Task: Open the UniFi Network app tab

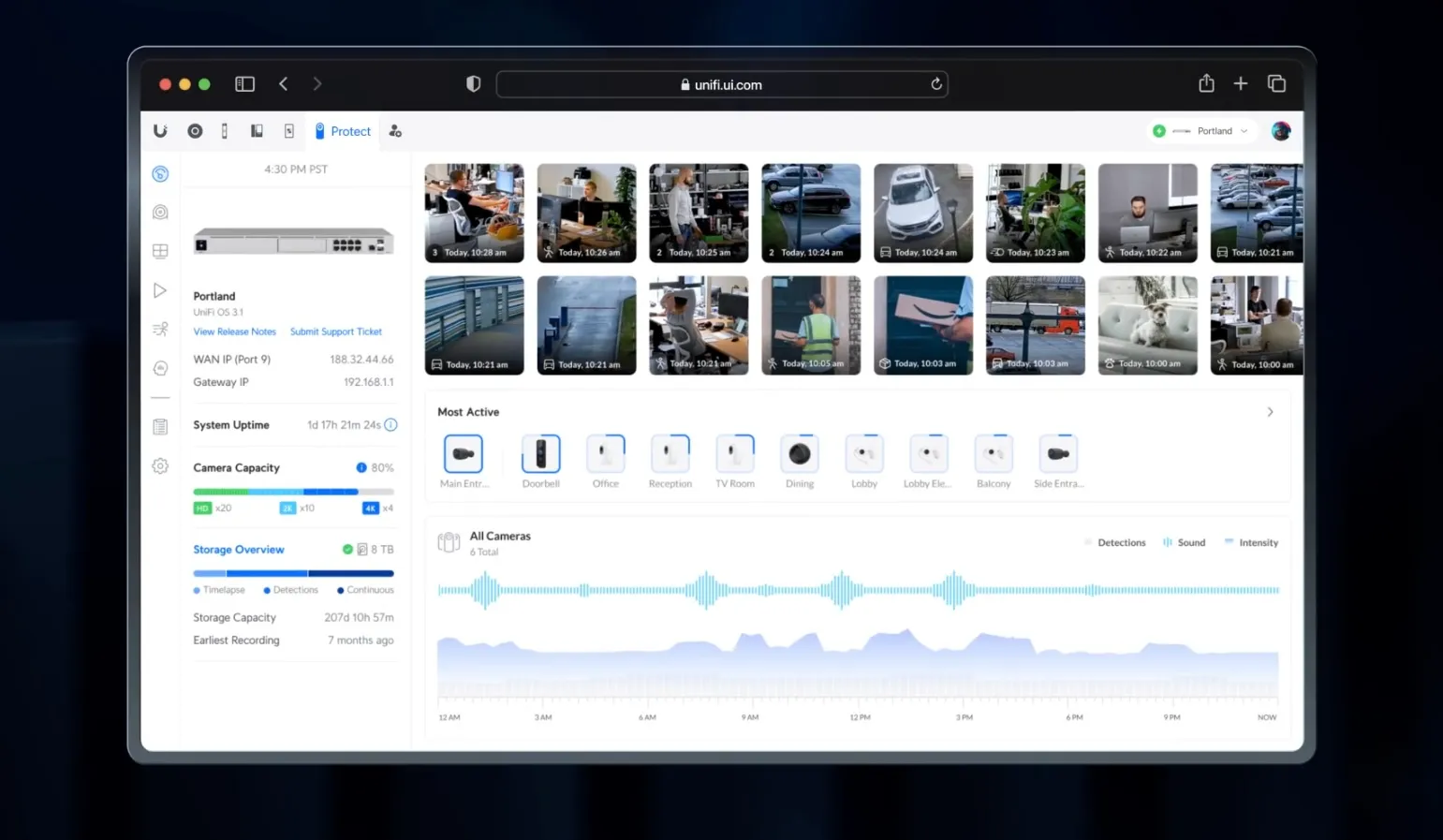Action: tap(195, 132)
